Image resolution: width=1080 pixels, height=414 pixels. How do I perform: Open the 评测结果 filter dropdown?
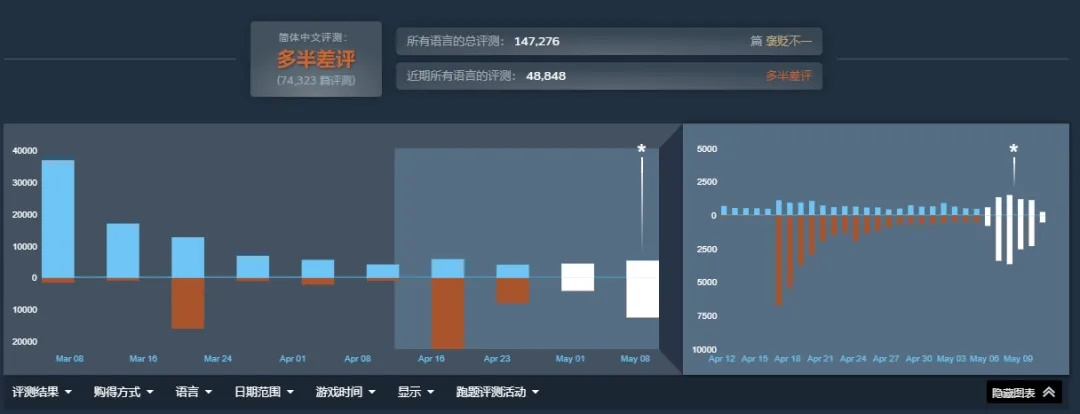[x=42, y=392]
